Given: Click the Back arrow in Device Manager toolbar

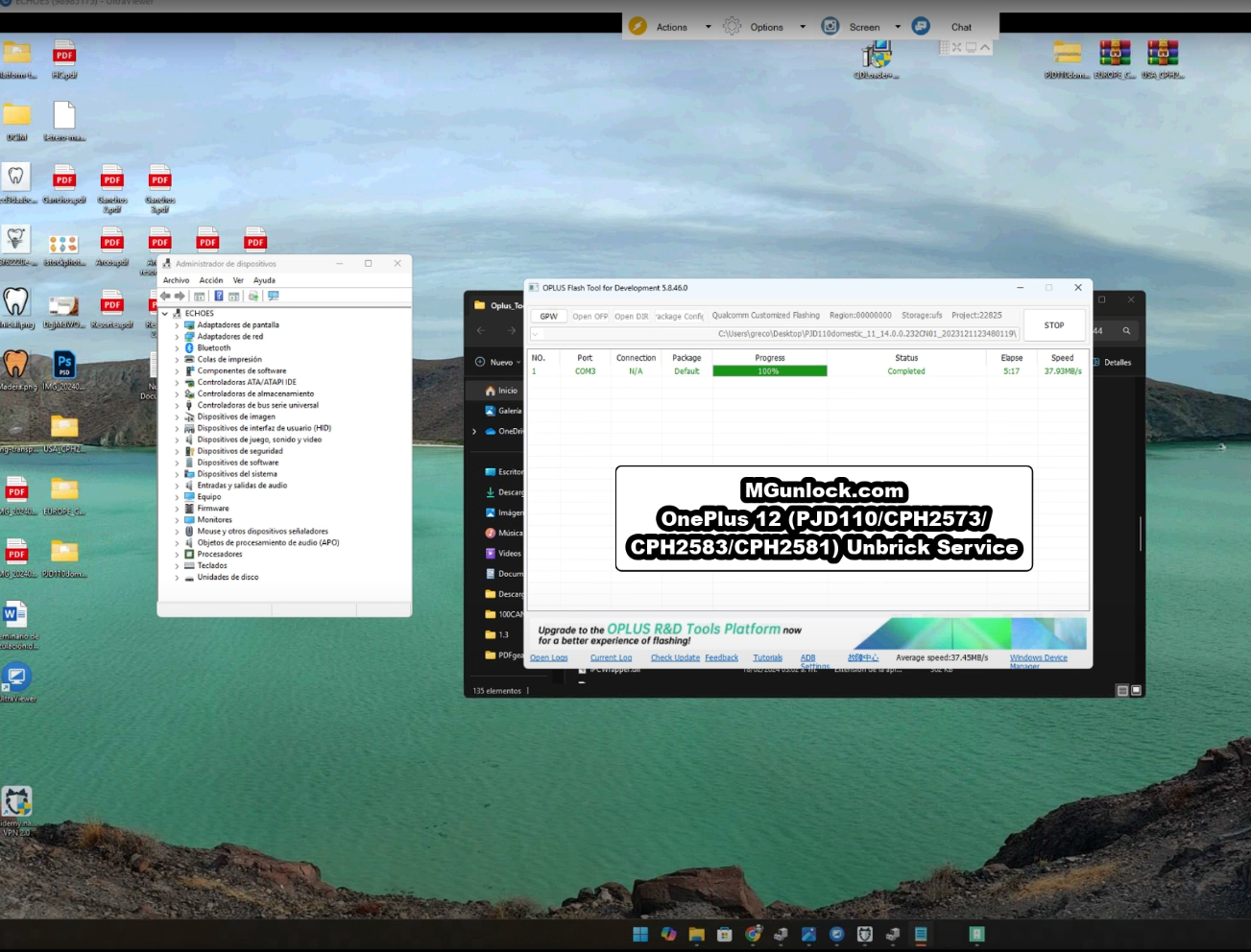Looking at the screenshot, I should click(166, 297).
